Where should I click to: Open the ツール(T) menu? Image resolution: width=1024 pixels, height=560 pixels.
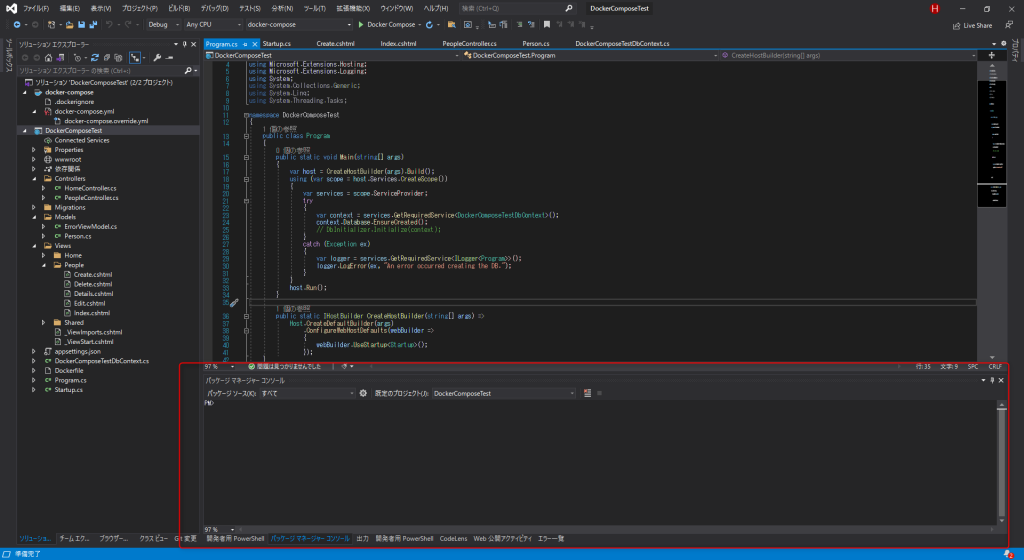point(314,8)
